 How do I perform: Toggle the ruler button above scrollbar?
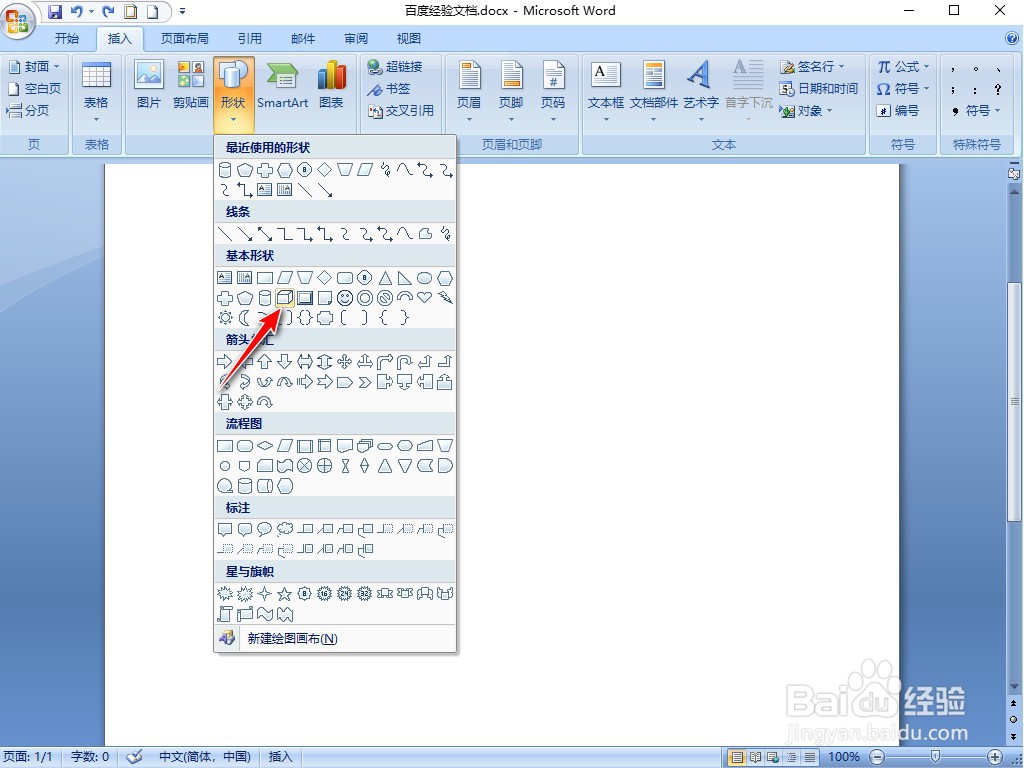click(1014, 174)
